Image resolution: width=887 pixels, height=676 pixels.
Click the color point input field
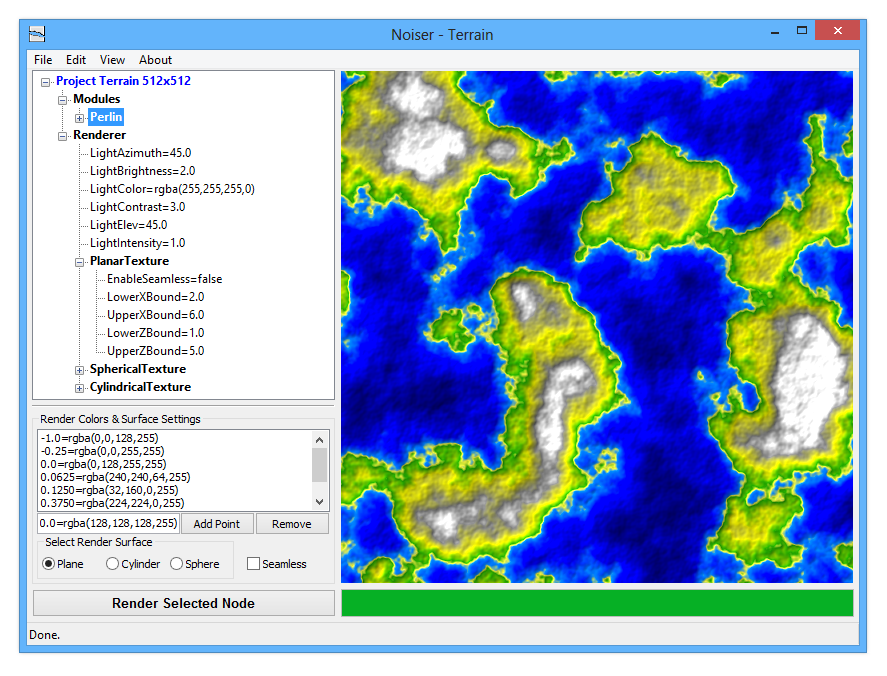108,524
